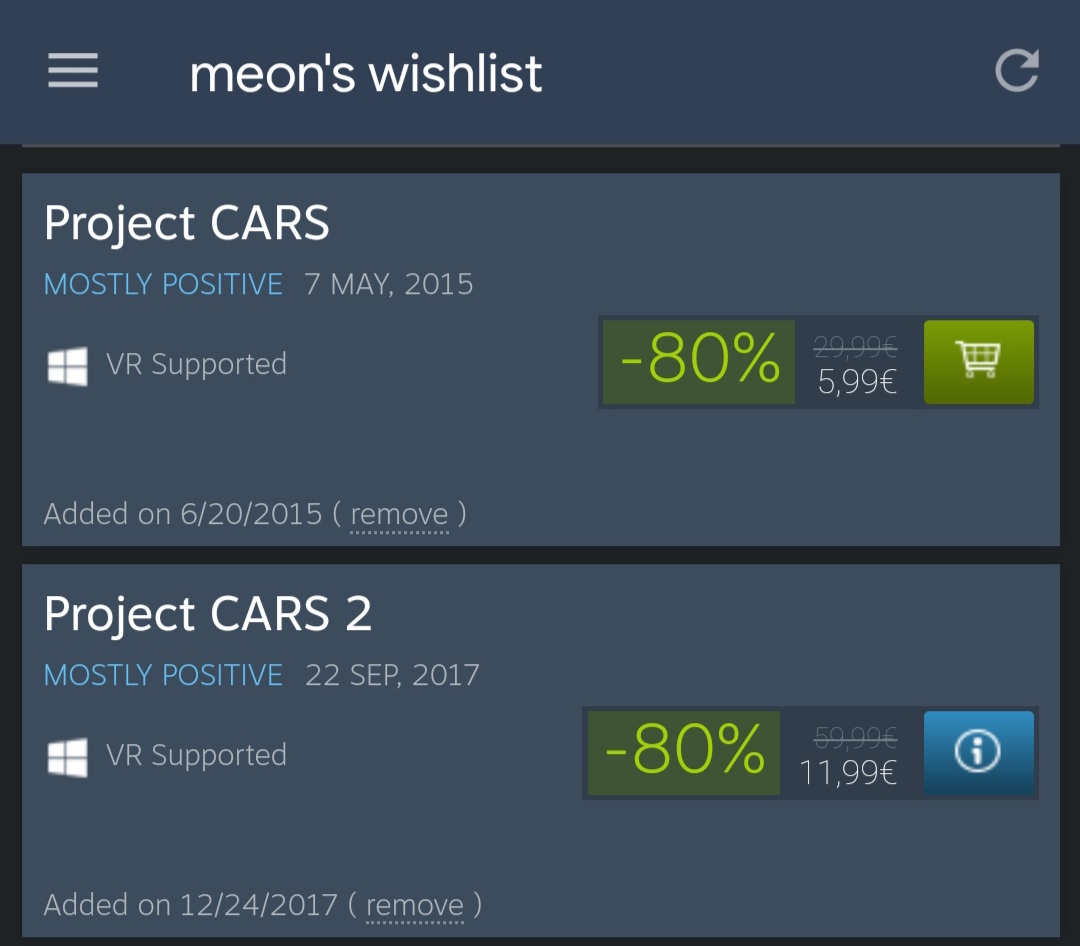Screen dimensions: 1080x946
Task: Tap the 11,99€ discounted price
Action: click(x=848, y=772)
